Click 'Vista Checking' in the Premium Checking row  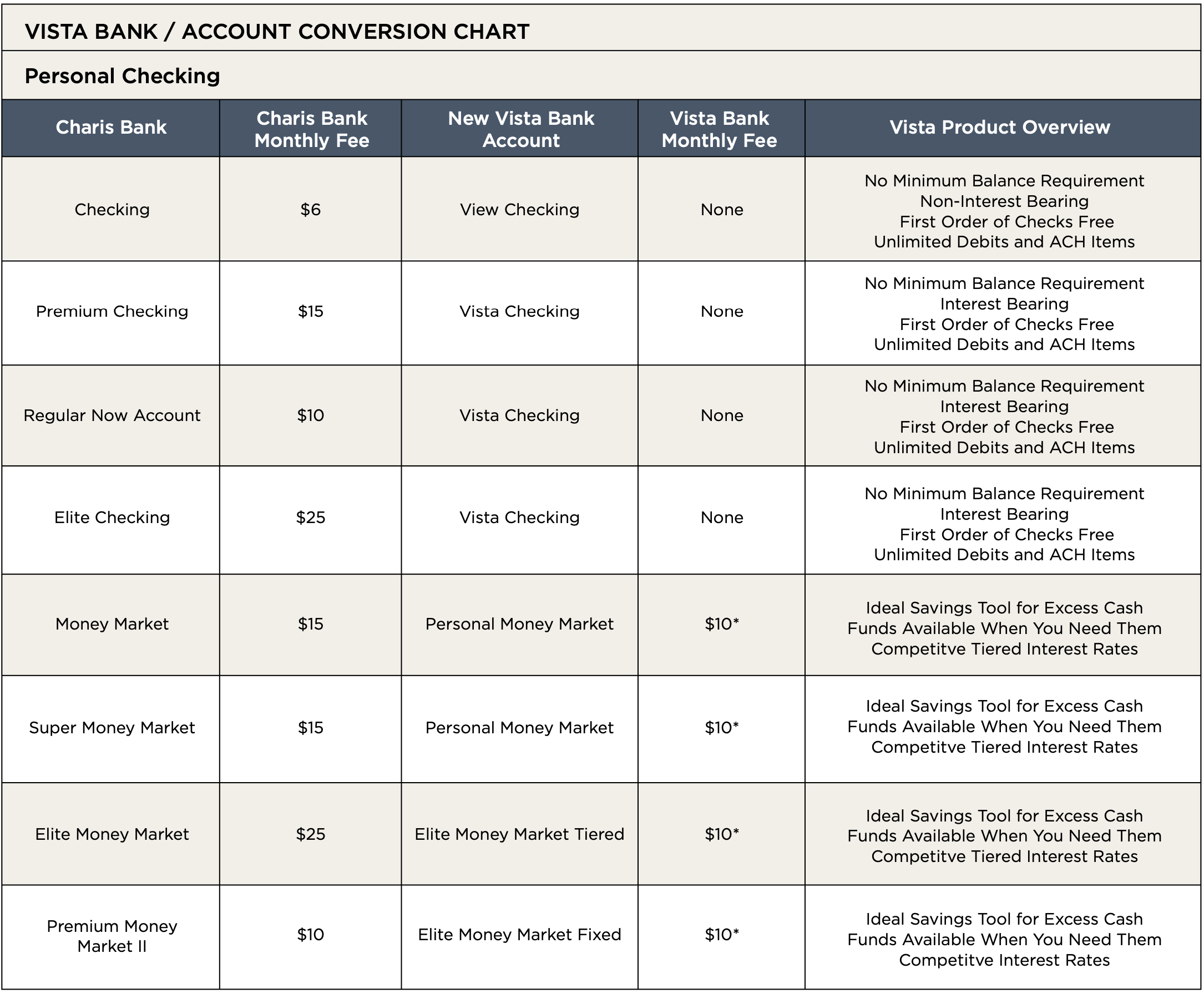(519, 312)
